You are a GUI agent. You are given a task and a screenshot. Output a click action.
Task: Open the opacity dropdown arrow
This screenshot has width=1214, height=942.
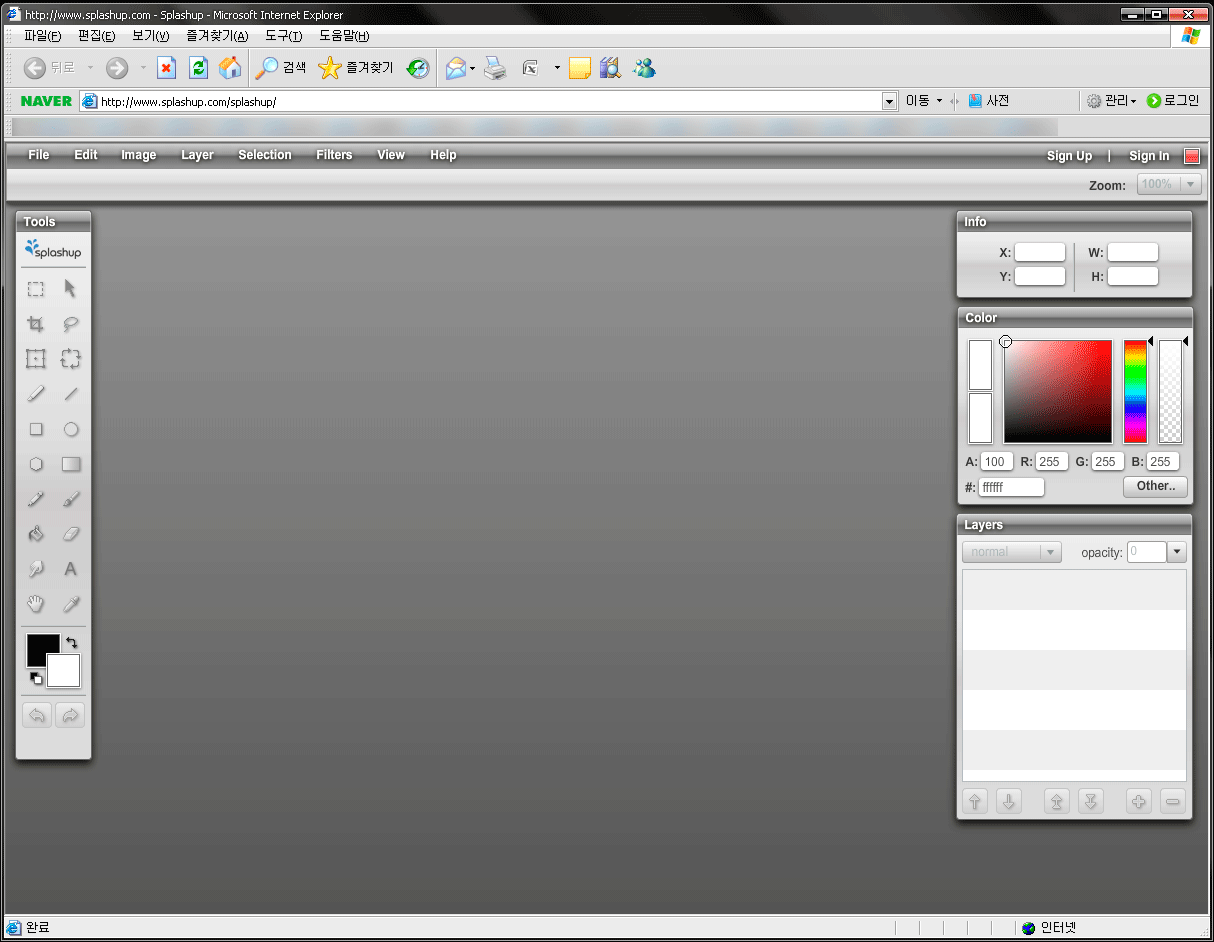pyautogui.click(x=1176, y=552)
